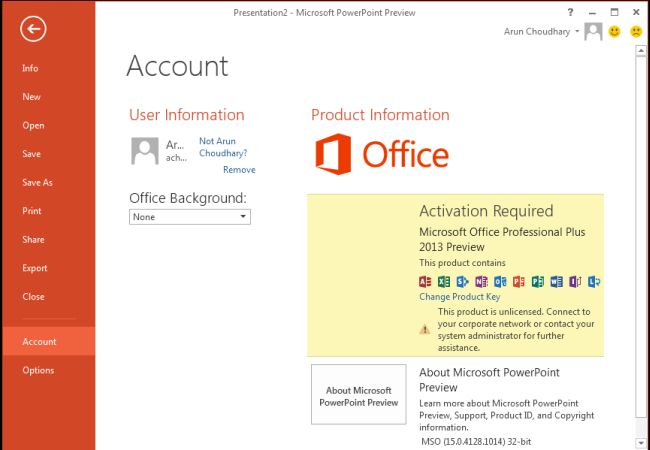This screenshot has height=450, width=650.
Task: Click the Access app icon
Action: pyautogui.click(x=425, y=281)
